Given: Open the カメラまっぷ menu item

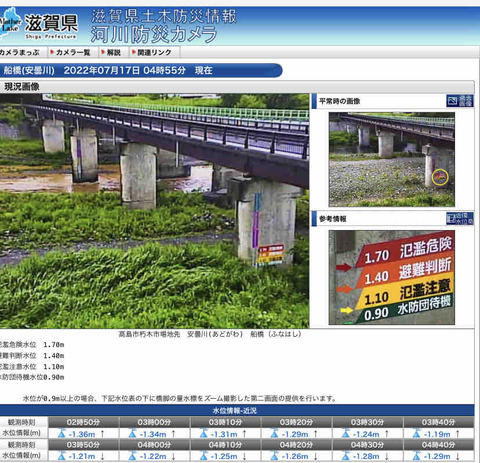Looking at the screenshot, I should (x=20, y=52).
